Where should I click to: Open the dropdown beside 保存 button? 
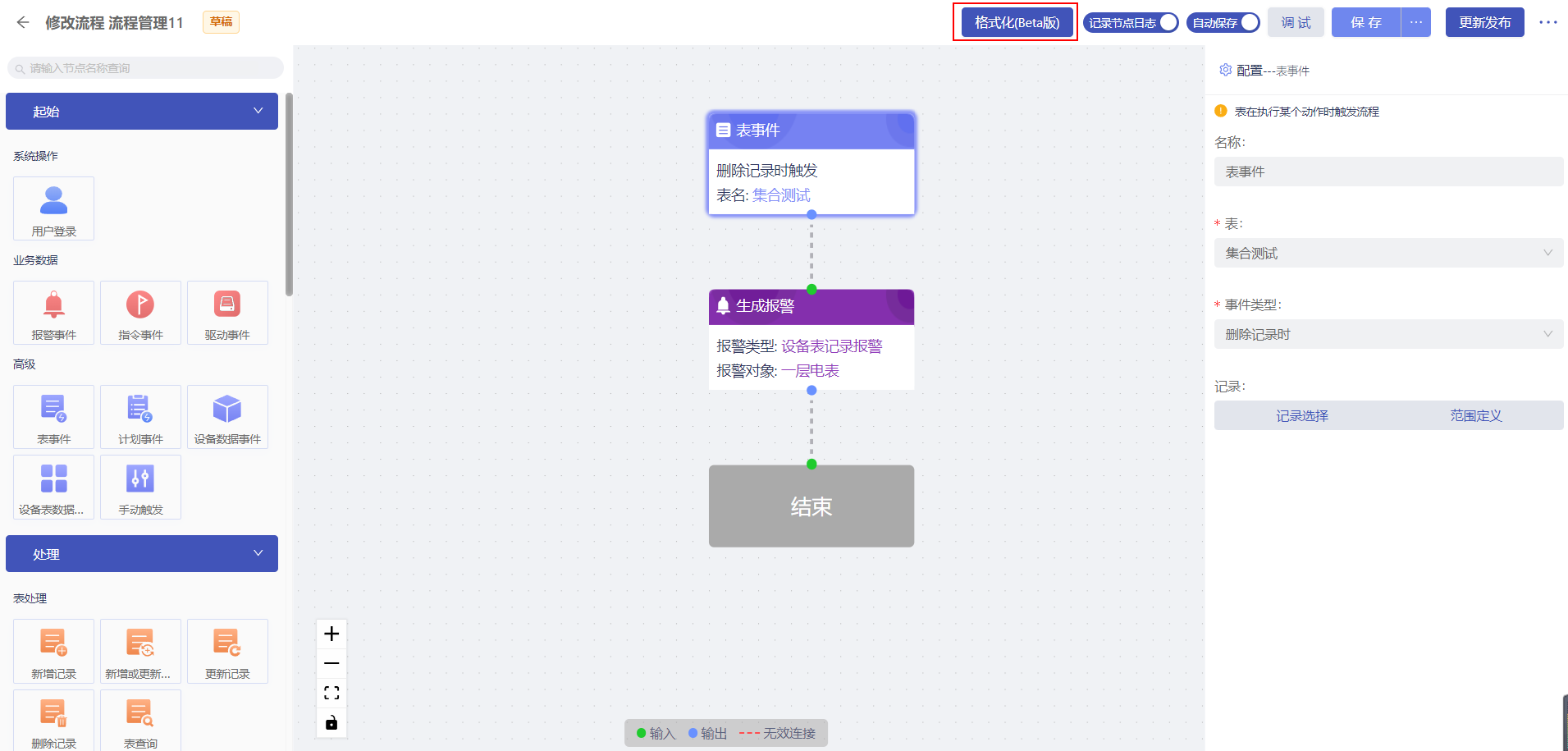point(1416,22)
